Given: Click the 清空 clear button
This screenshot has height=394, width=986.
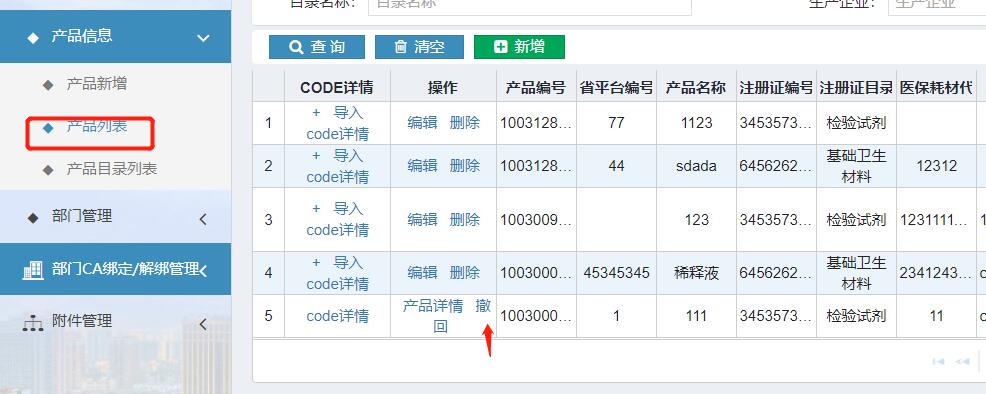Looking at the screenshot, I should click(419, 47).
